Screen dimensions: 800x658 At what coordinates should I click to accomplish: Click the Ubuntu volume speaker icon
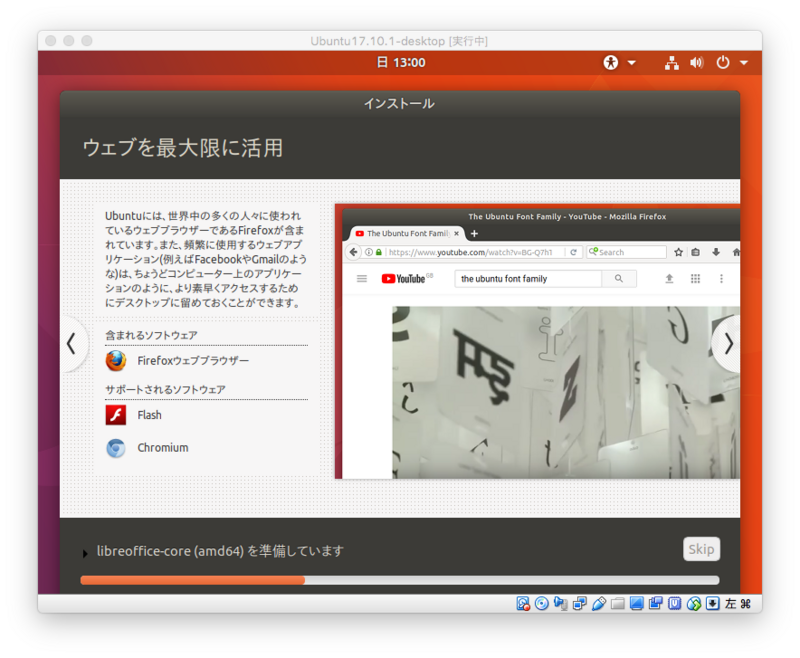click(696, 63)
